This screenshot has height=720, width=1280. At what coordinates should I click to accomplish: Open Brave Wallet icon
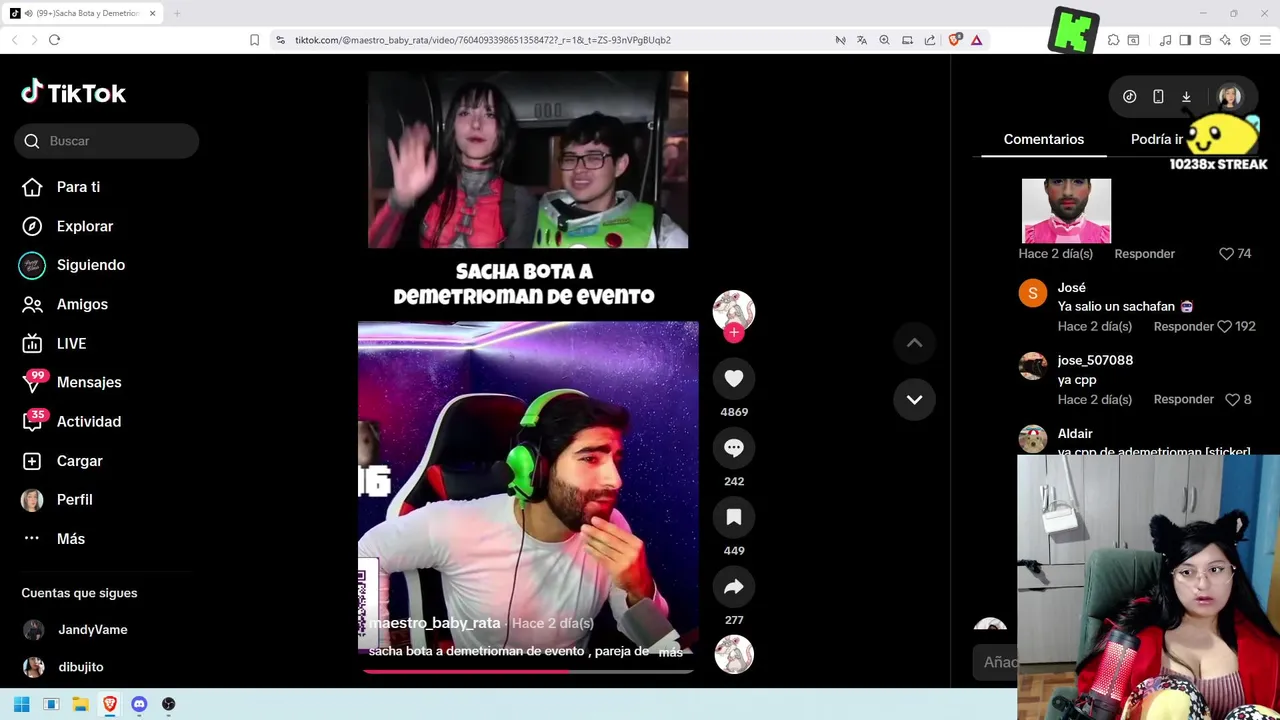click(x=1205, y=40)
